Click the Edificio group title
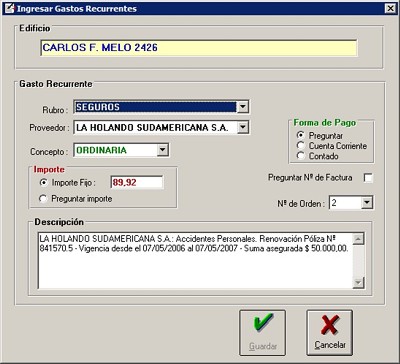This screenshot has height=364, width=400. click(35, 28)
